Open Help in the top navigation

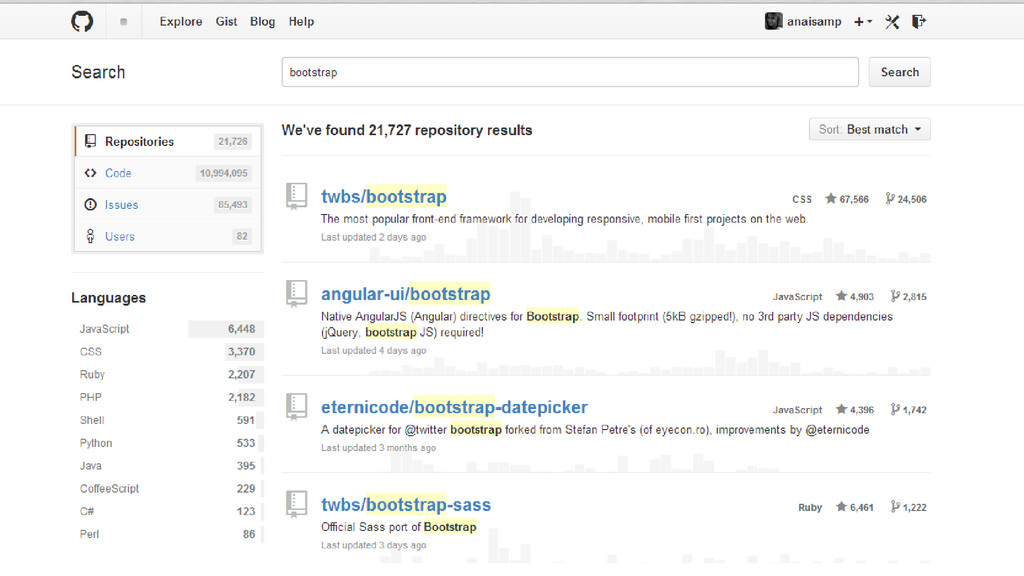pyautogui.click(x=301, y=22)
